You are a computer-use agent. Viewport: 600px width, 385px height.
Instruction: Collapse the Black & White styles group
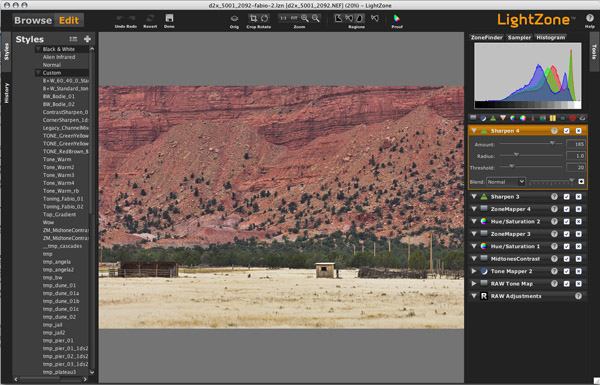[38, 49]
